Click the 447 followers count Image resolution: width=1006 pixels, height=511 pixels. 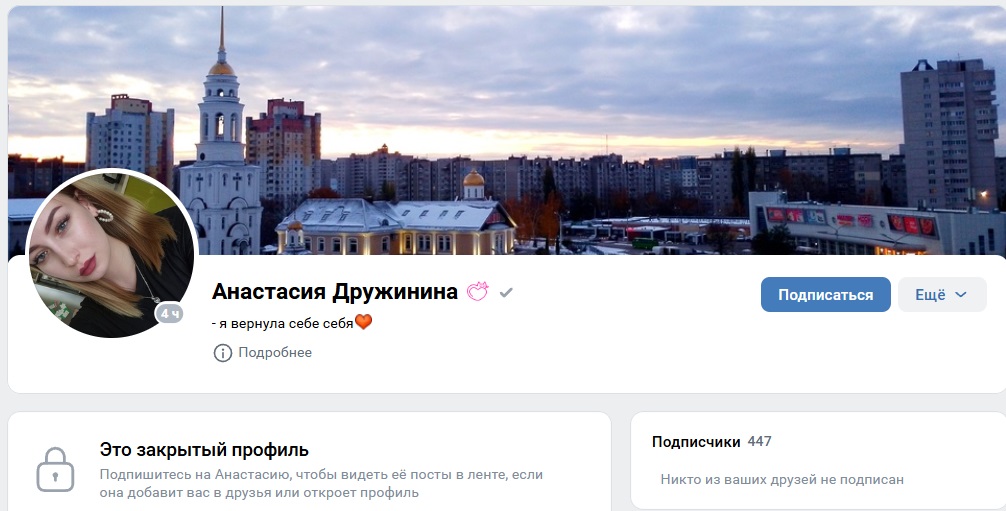coord(760,442)
